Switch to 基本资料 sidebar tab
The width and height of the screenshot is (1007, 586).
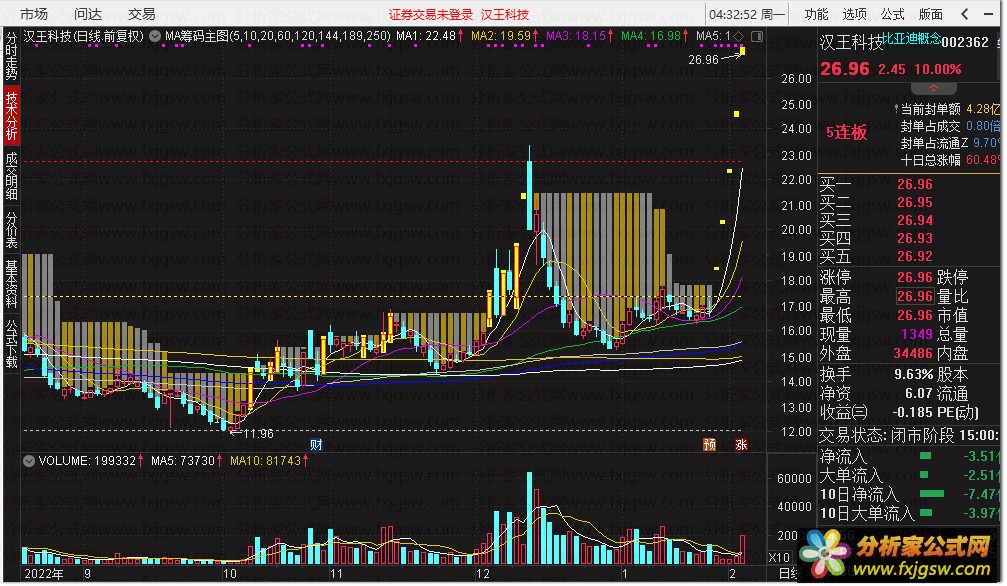[x=12, y=283]
